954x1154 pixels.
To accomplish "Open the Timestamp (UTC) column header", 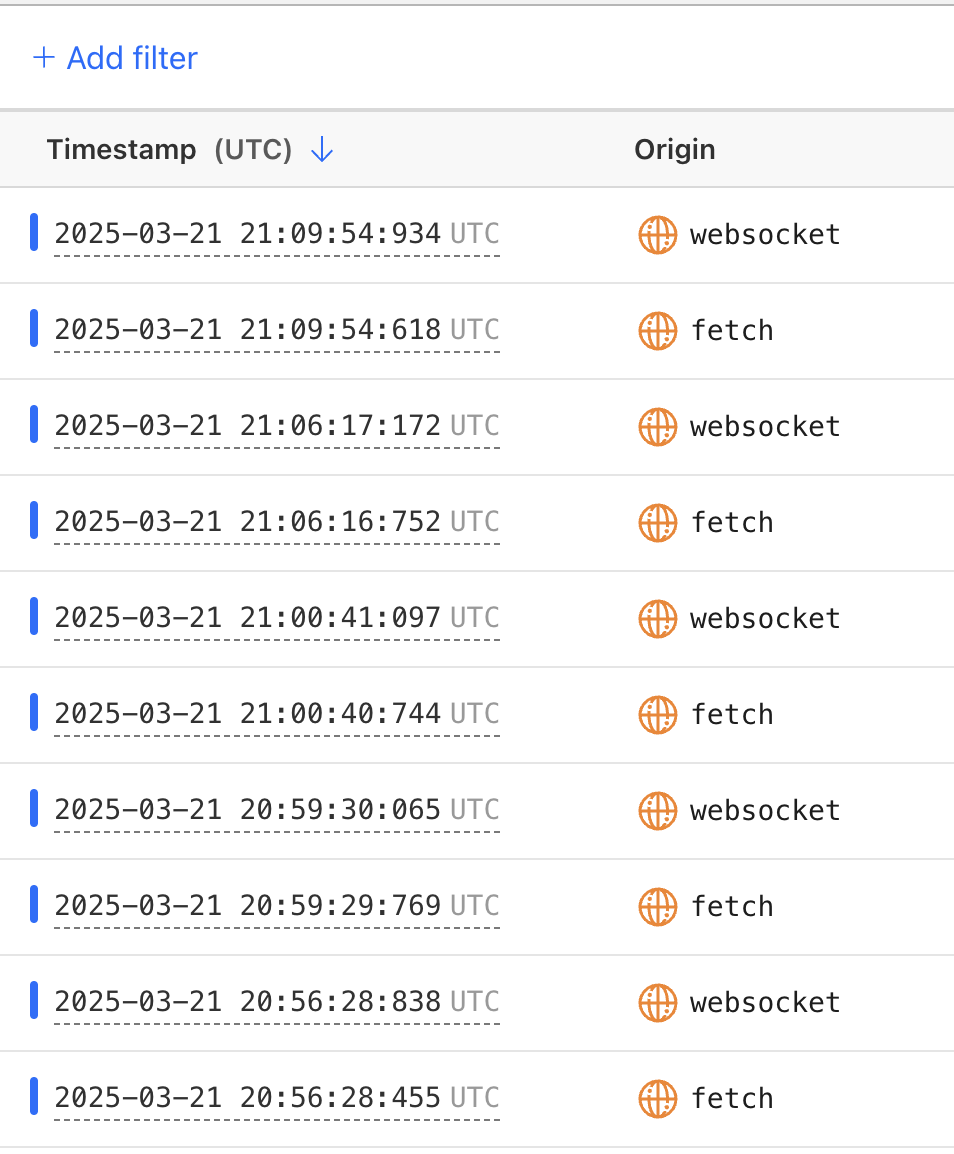I will click(x=170, y=149).
